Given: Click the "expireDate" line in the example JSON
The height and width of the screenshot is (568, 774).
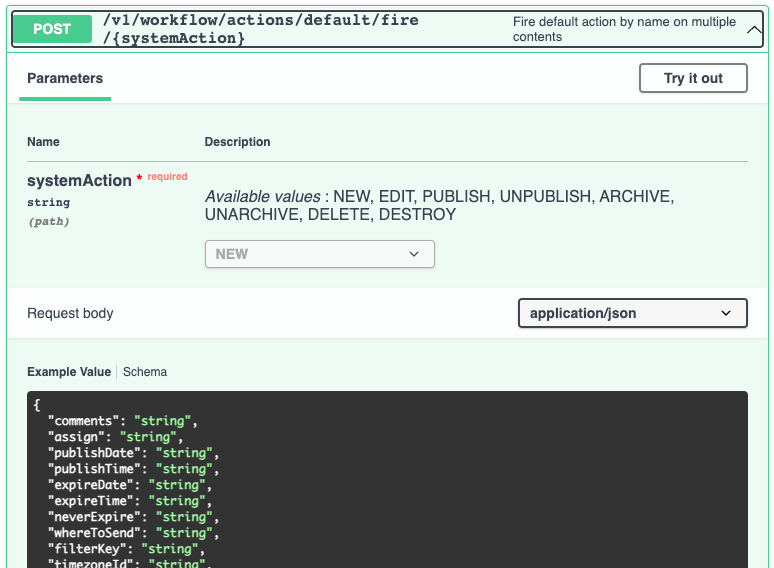Looking at the screenshot, I should [x=130, y=485].
